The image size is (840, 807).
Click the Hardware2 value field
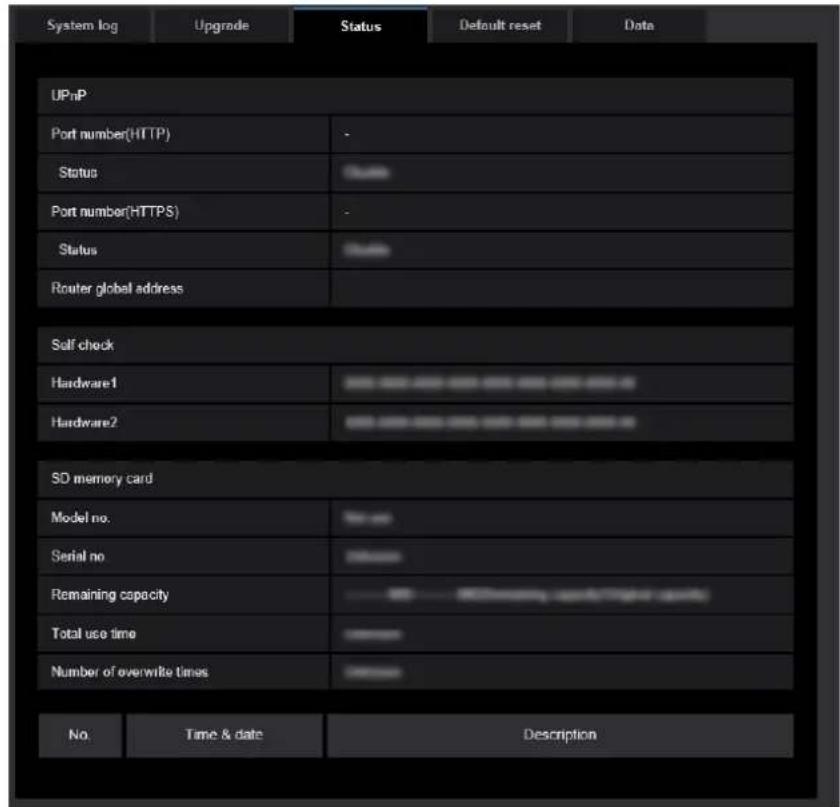[562, 422]
